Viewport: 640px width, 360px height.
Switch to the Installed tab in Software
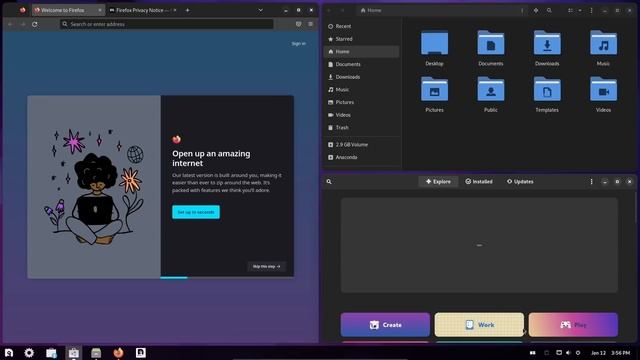(x=479, y=182)
